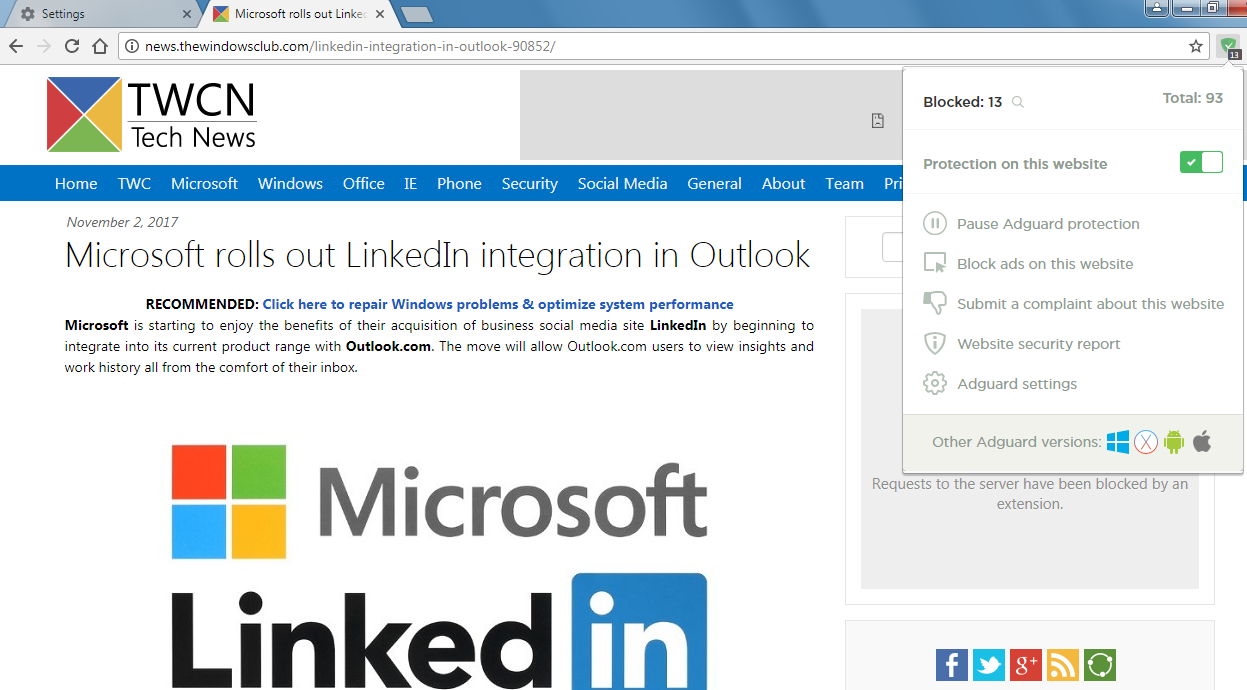The image size is (1247, 690).
Task: View site information icon in address bar
Action: (x=132, y=46)
